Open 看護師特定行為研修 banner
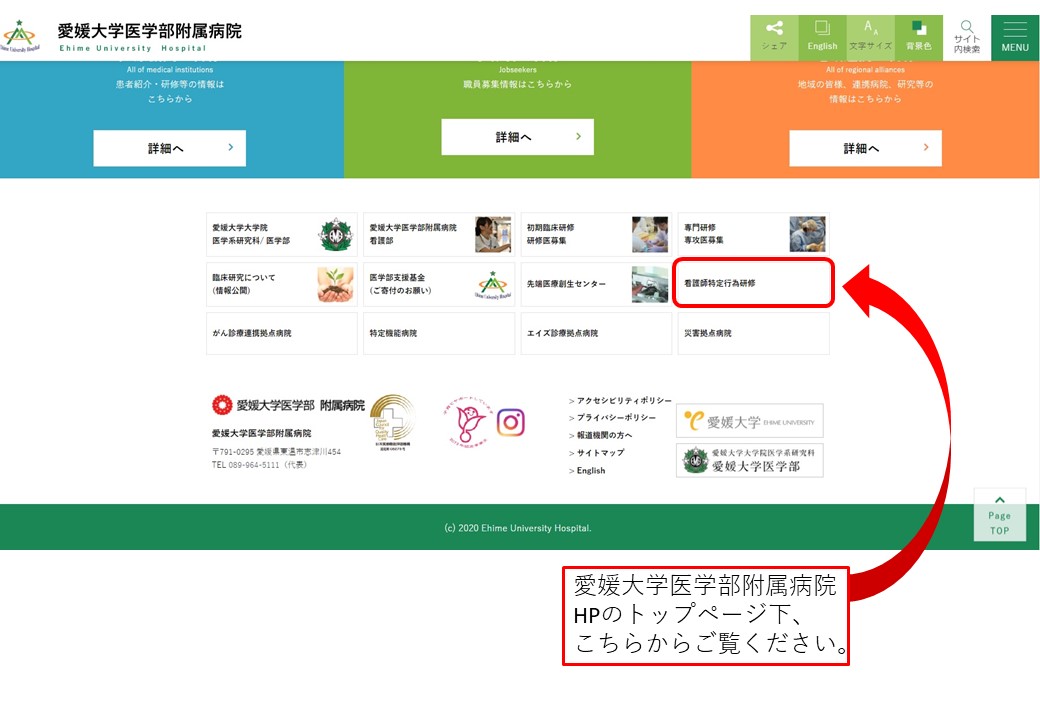1040x720 pixels. click(x=753, y=283)
